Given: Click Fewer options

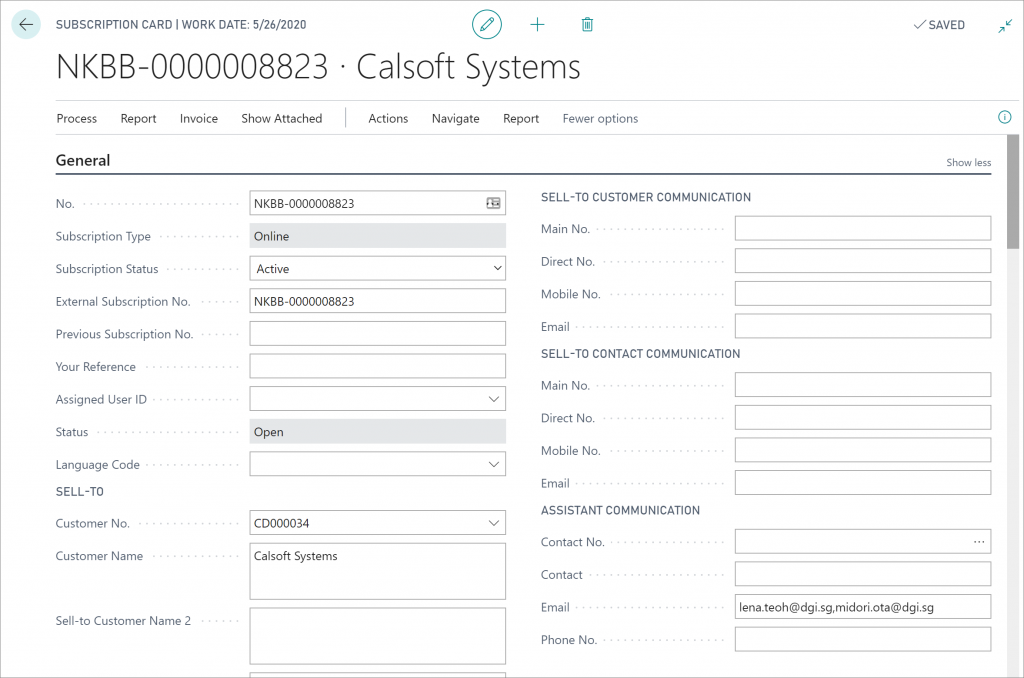Looking at the screenshot, I should pos(600,118).
